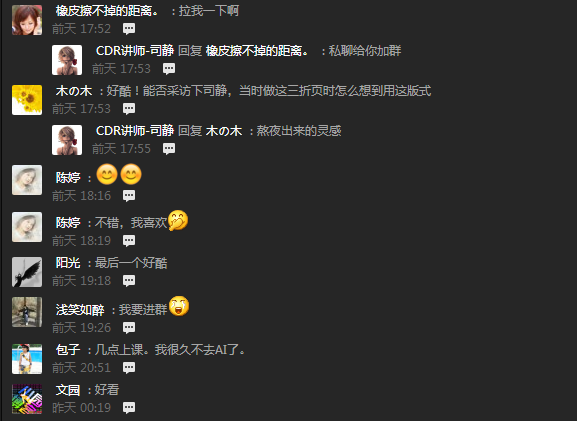Open 木の木's sunflower avatar
Screen dimensions: 577x421
click(x=27, y=100)
